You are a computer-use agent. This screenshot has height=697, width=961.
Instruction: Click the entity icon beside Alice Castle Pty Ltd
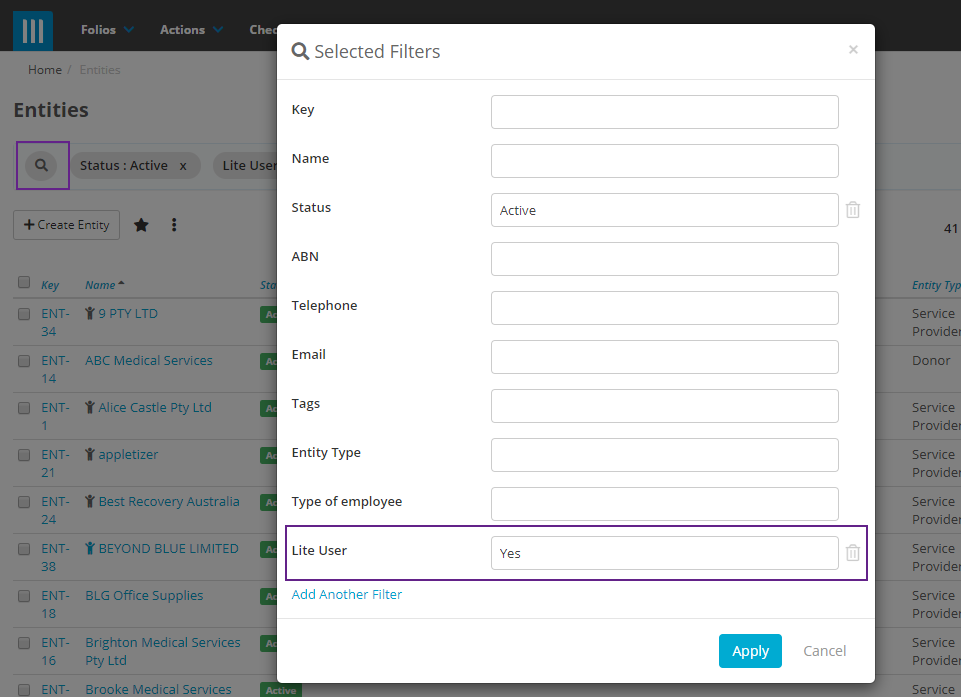(89, 407)
